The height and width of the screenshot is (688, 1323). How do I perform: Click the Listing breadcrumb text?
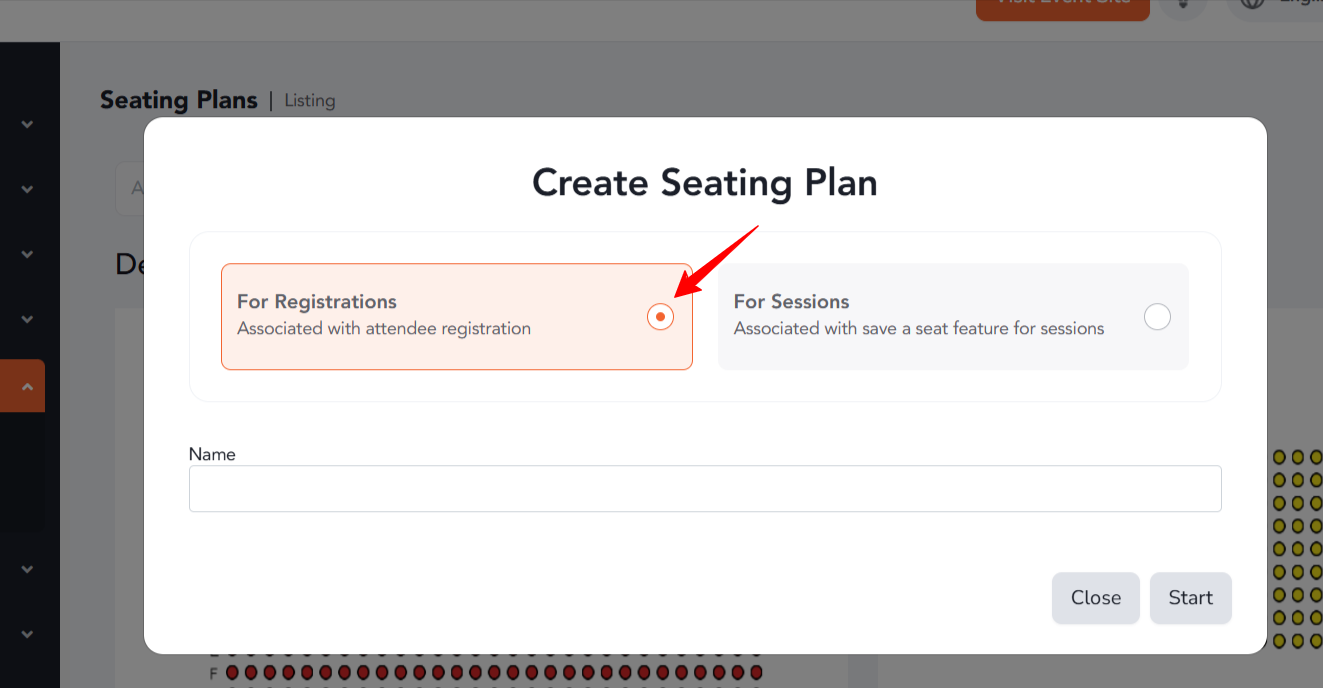point(310,101)
